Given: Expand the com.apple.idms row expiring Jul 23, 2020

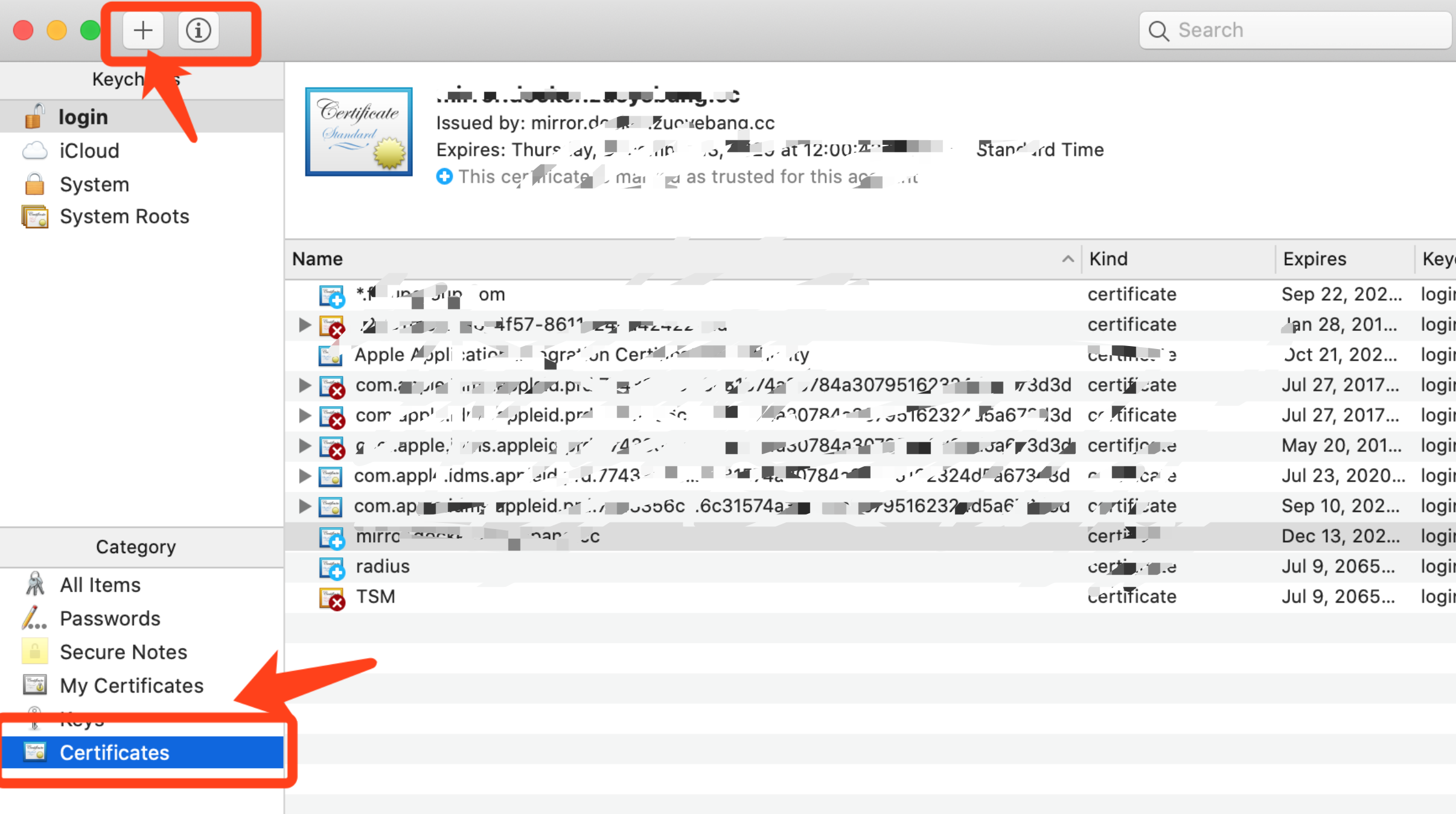Looking at the screenshot, I should [x=305, y=476].
